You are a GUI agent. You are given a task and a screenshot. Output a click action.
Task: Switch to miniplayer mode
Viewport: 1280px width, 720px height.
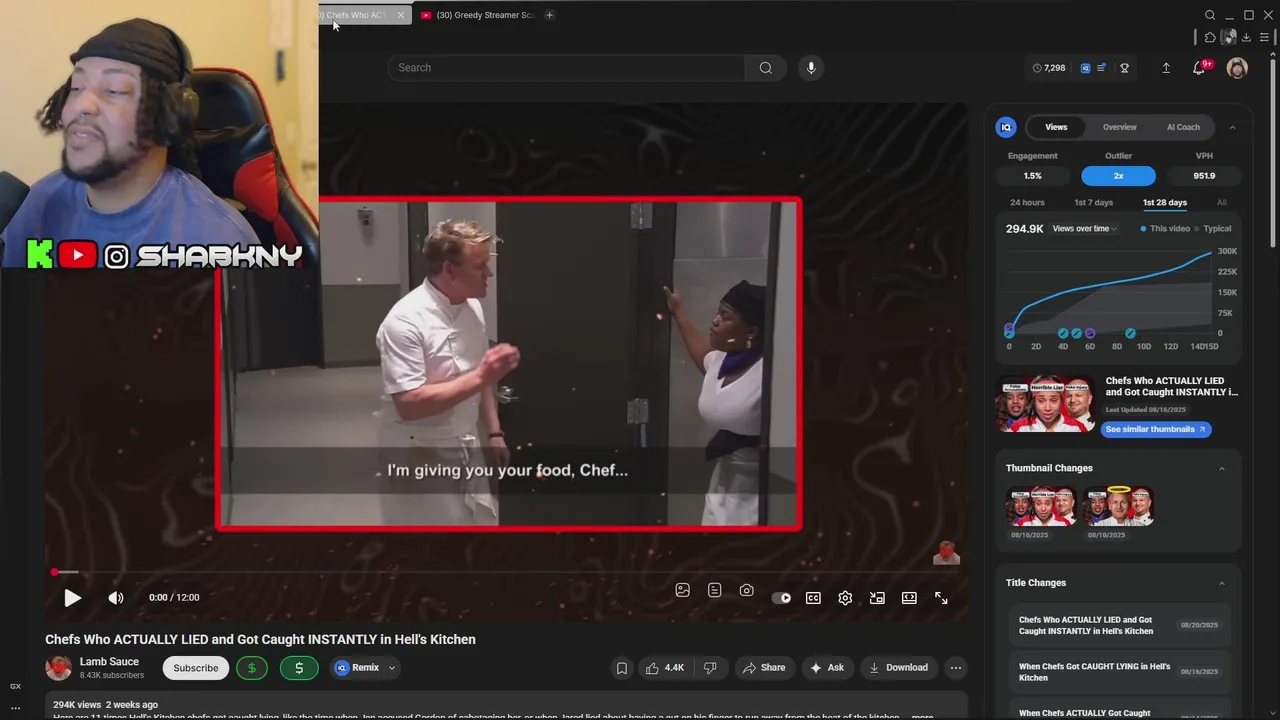click(877, 598)
